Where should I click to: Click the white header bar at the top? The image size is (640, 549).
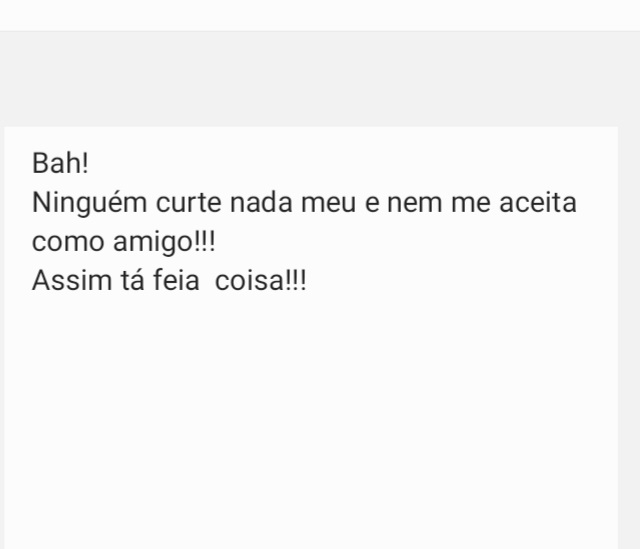click(x=320, y=15)
